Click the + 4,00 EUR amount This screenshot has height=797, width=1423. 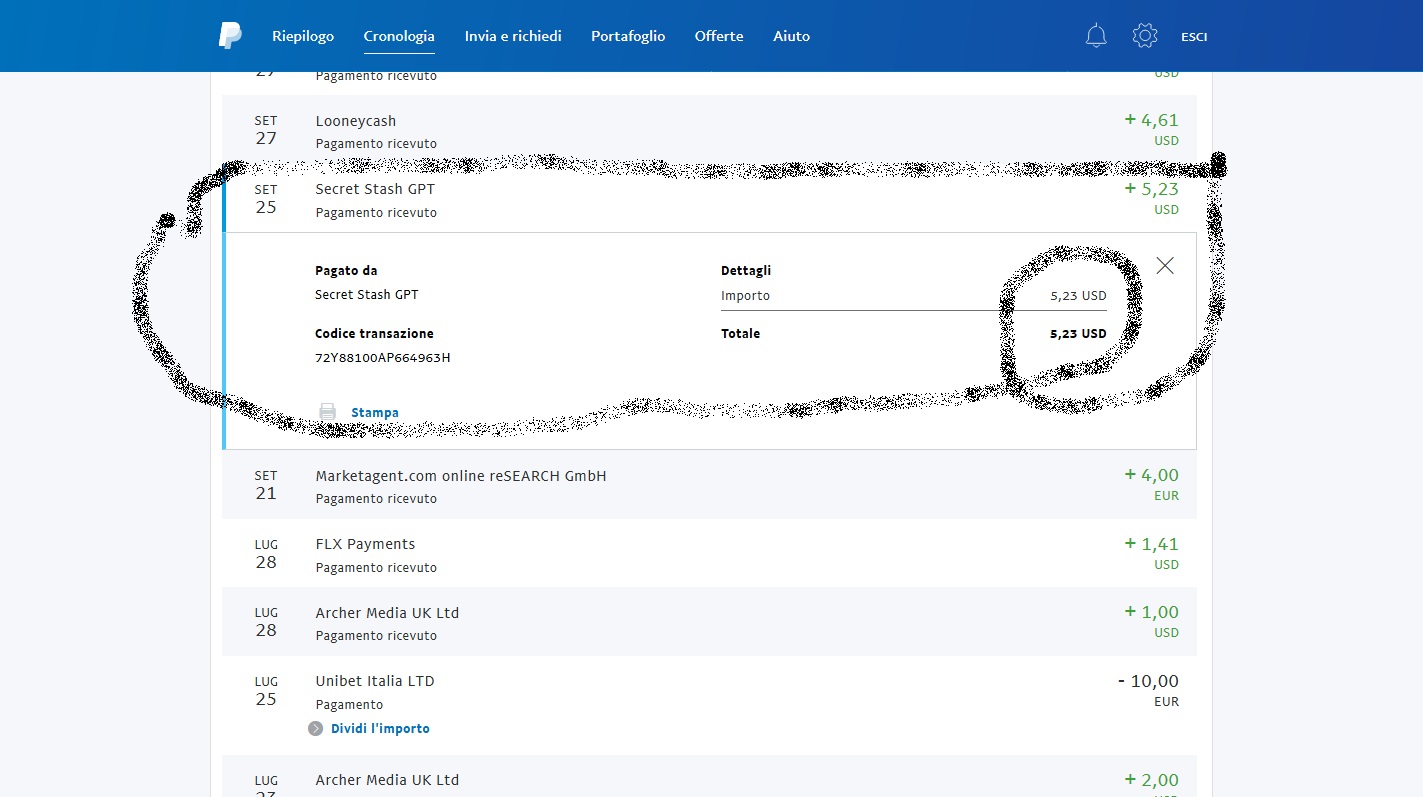click(1151, 484)
